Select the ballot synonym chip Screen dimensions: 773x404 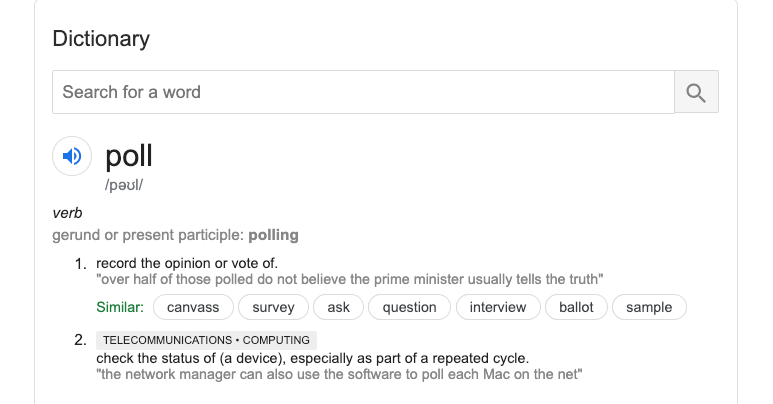pyautogui.click(x=576, y=307)
